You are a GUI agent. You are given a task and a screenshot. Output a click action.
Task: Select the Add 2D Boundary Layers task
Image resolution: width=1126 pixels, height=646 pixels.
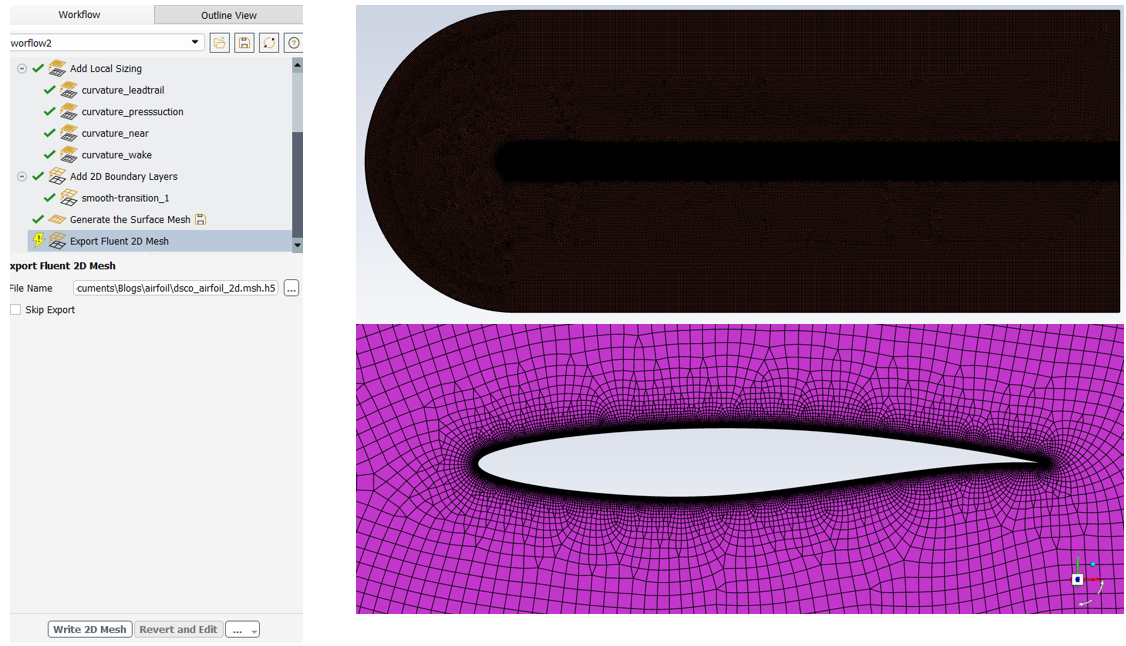pyautogui.click(x=124, y=176)
